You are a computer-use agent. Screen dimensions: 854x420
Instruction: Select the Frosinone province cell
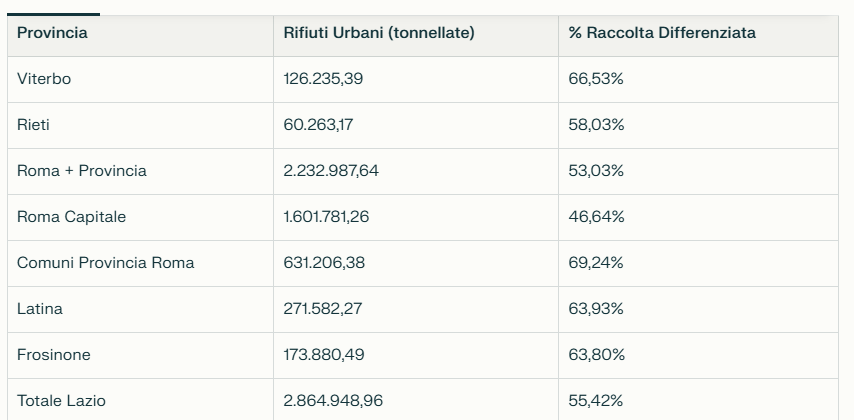point(54,355)
